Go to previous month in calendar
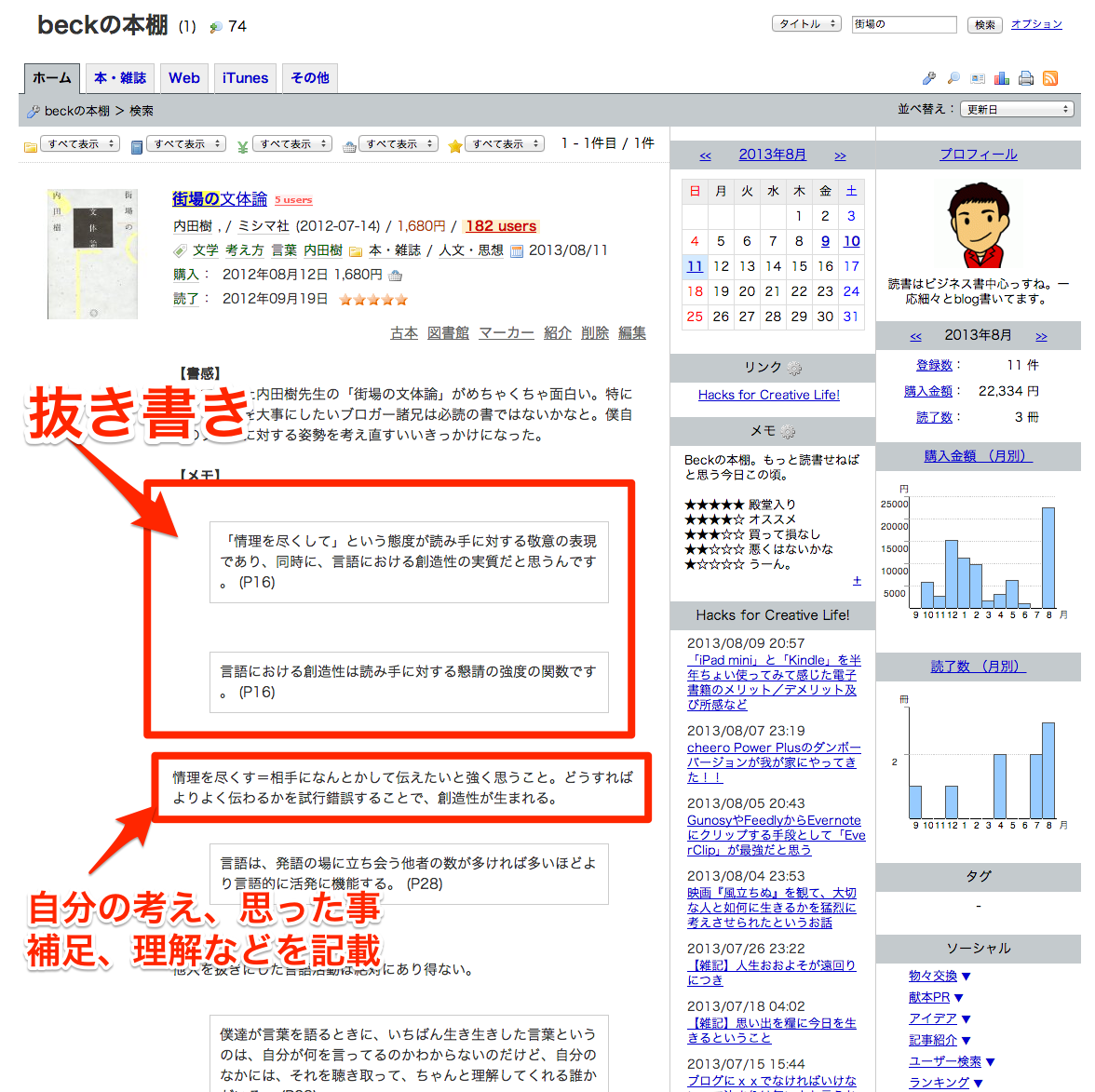The width and height of the screenshot is (1095, 1092). [x=705, y=155]
